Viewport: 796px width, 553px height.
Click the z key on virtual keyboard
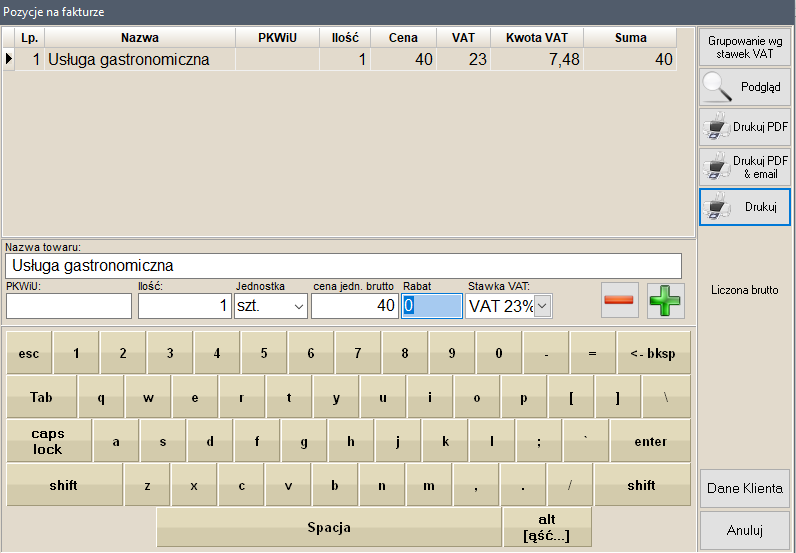(147, 485)
